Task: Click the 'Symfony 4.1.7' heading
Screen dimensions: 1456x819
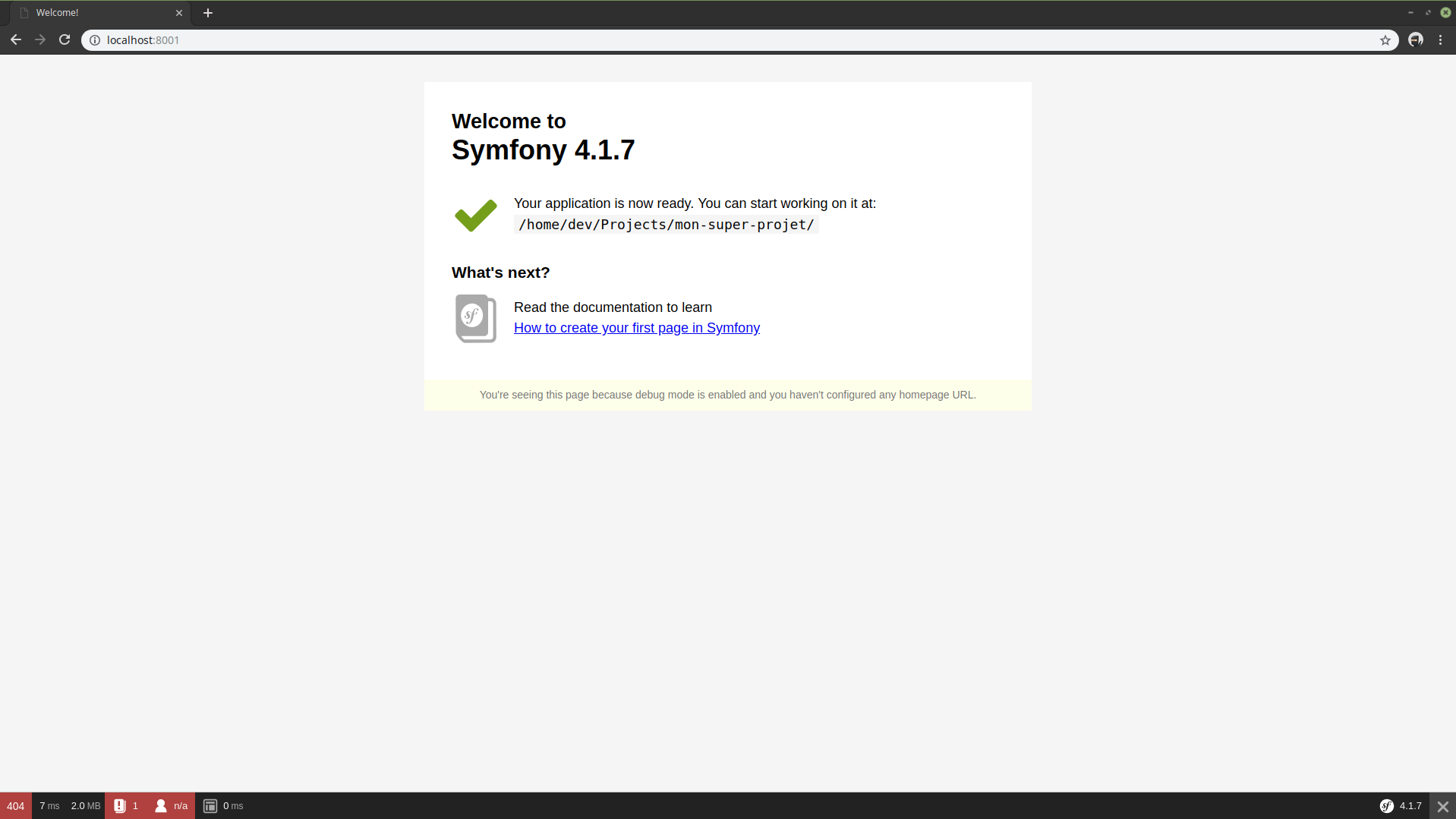Action: (x=544, y=150)
